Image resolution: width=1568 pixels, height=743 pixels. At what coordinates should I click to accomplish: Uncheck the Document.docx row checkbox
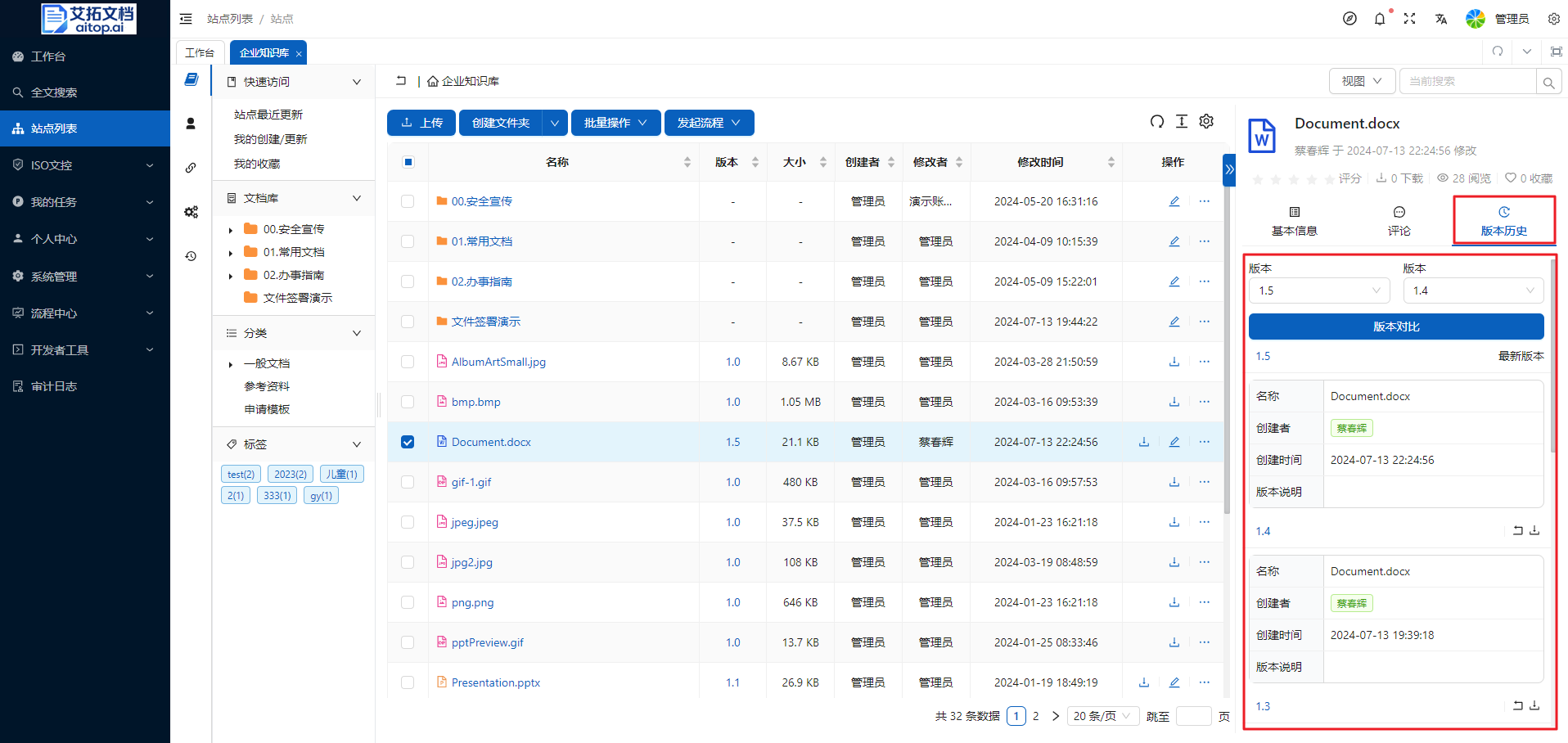tap(408, 442)
